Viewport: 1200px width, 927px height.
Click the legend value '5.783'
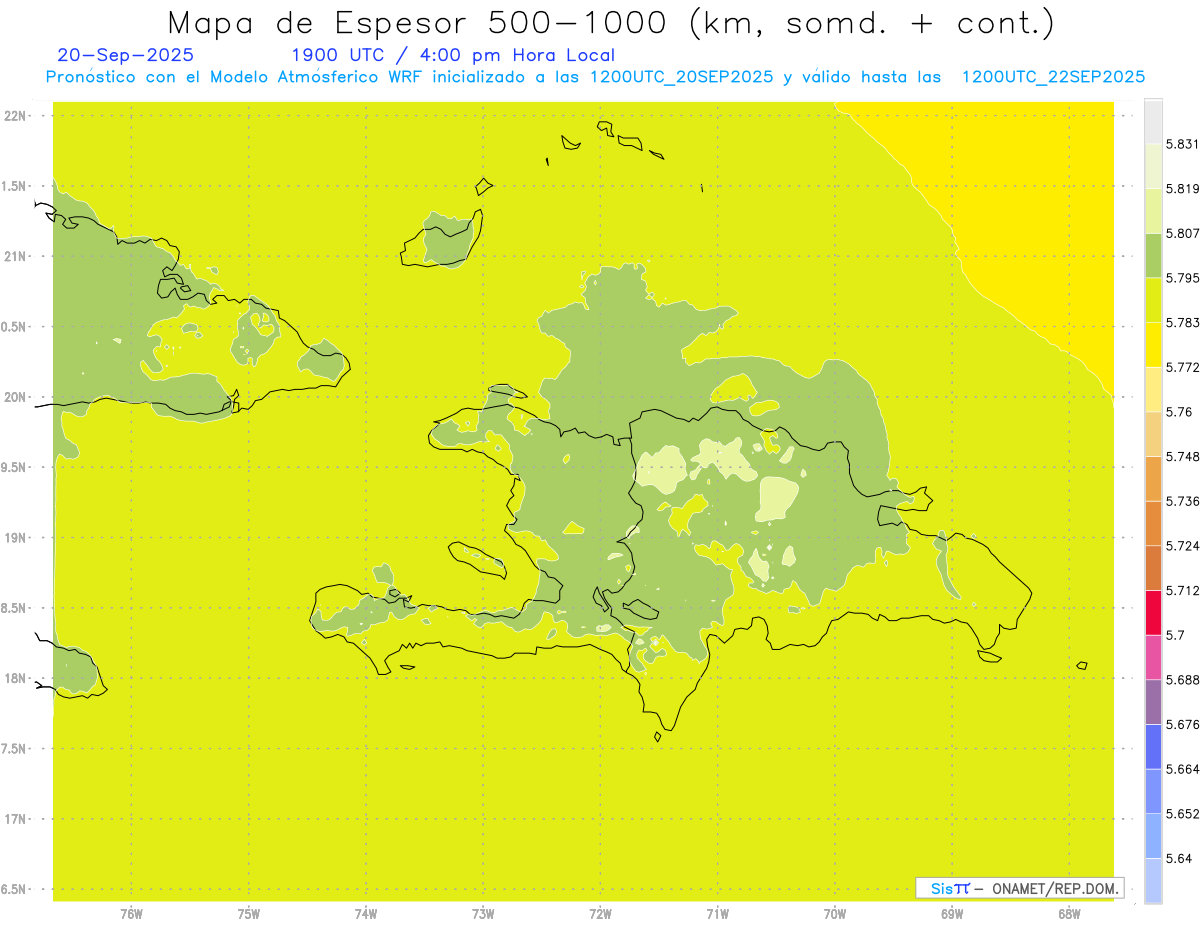(1183, 322)
